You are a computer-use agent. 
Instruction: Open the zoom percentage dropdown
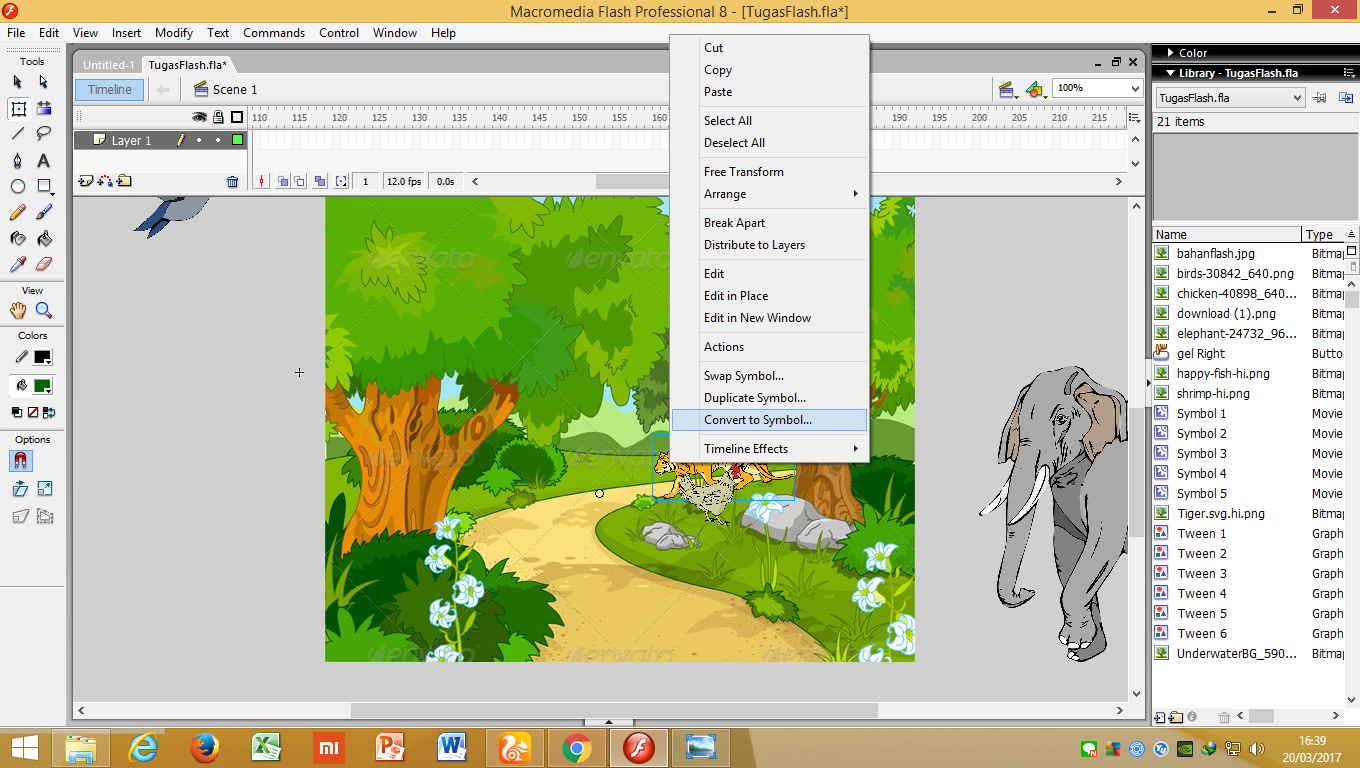[x=1135, y=89]
